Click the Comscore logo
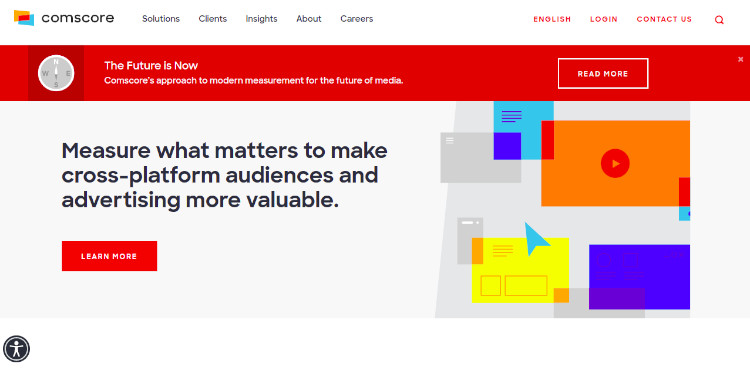Image resolution: width=750 pixels, height=370 pixels. coord(64,18)
